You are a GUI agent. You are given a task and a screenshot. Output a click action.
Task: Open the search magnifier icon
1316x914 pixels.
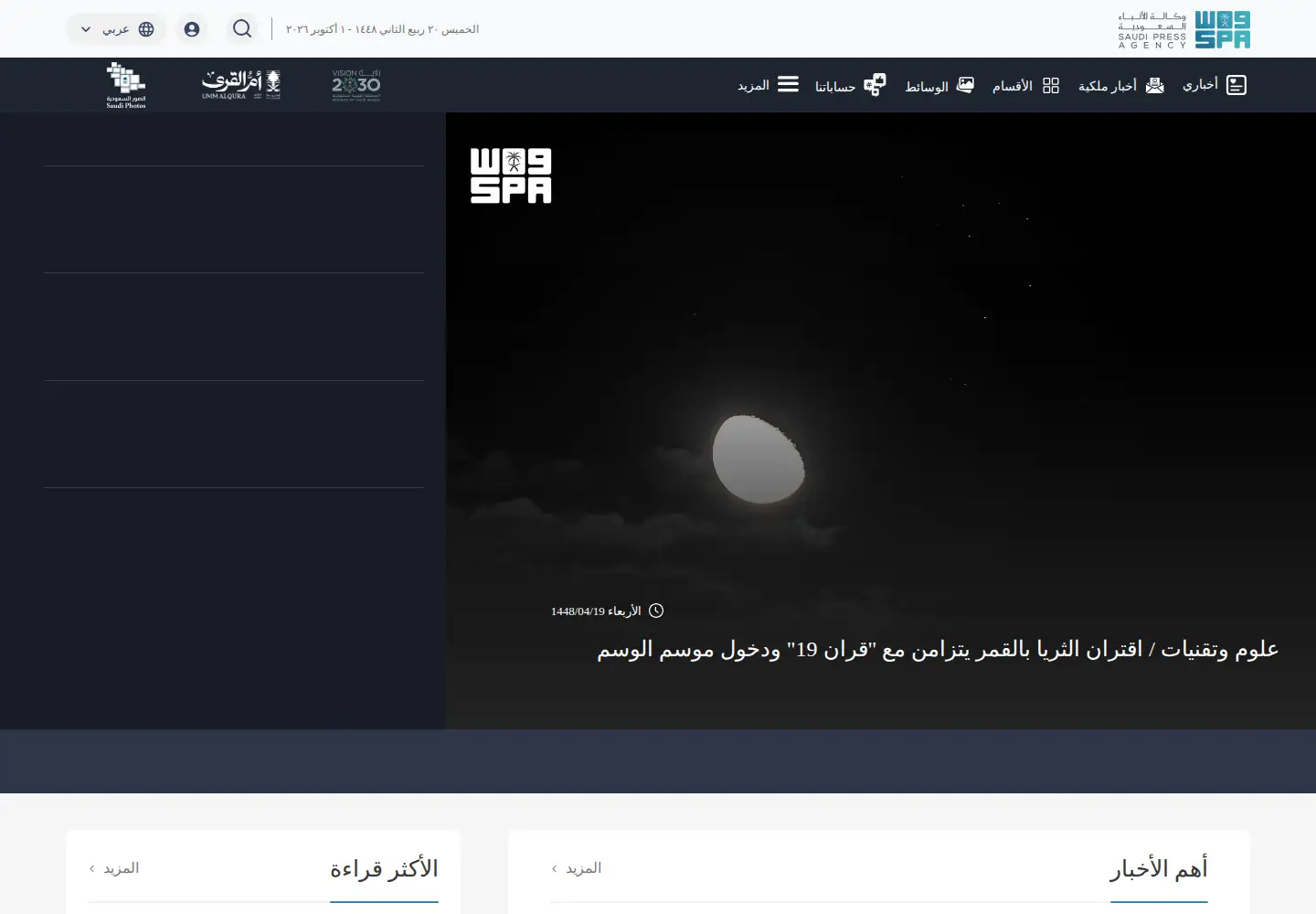coord(242,29)
